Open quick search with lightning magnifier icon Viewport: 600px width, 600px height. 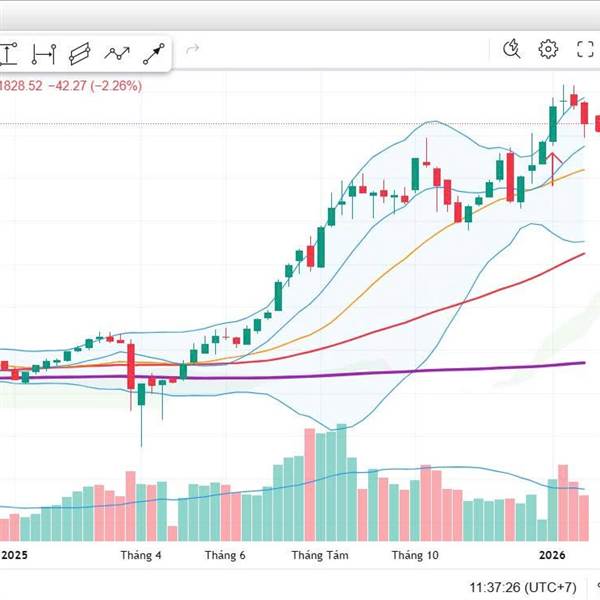tap(512, 49)
